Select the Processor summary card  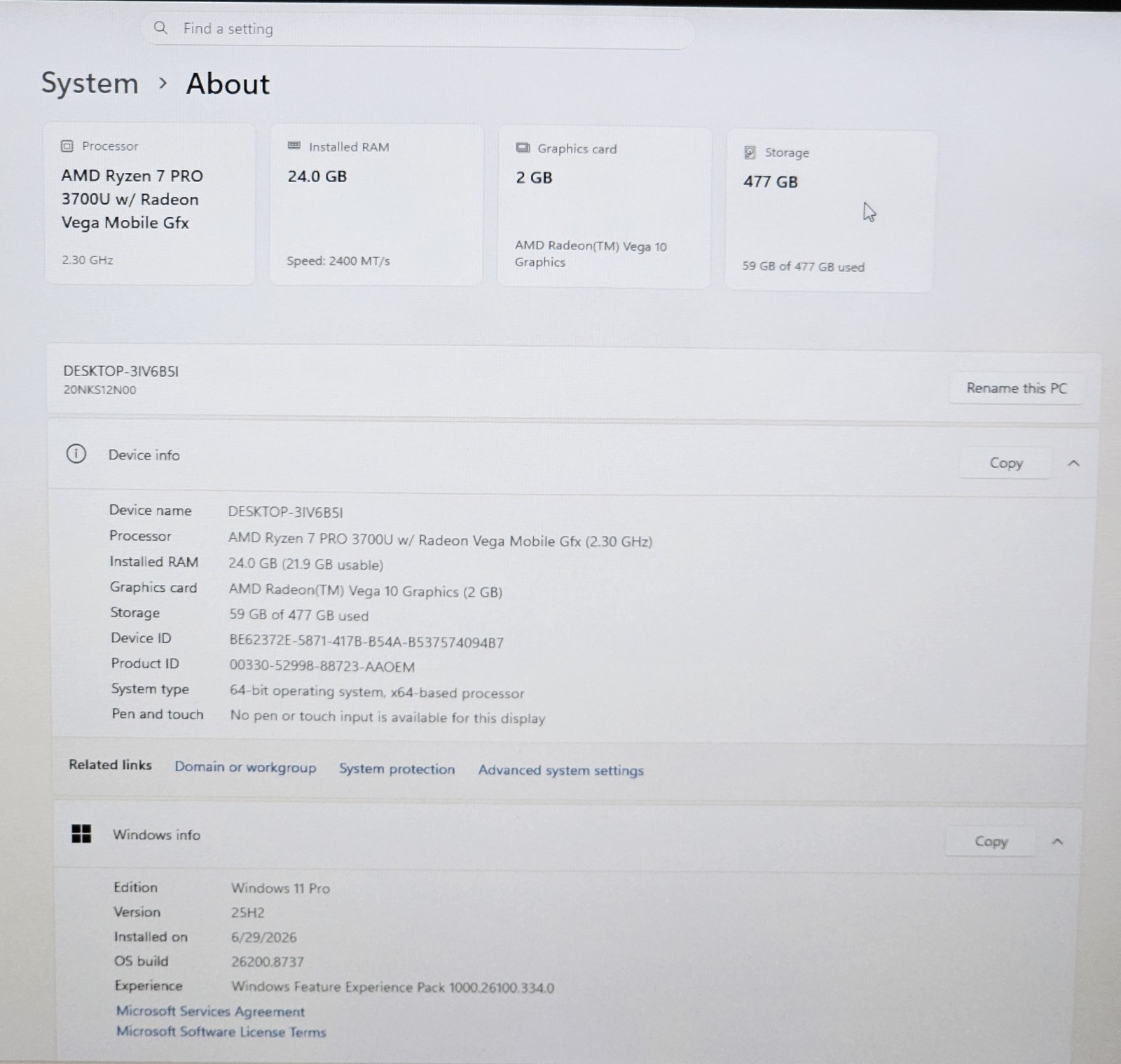tap(150, 204)
